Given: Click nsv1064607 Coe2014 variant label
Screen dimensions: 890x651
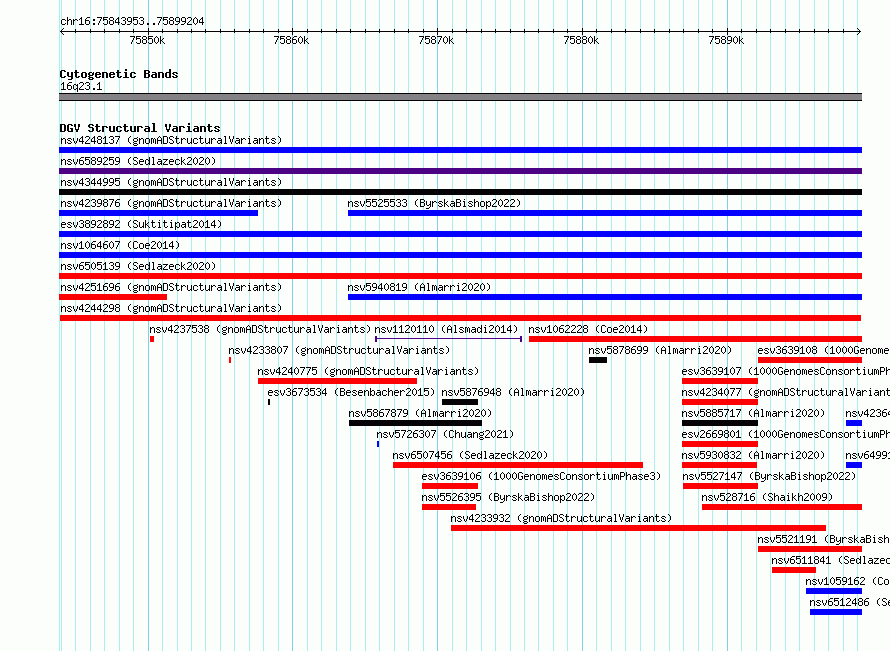Looking at the screenshot, I should point(120,245).
